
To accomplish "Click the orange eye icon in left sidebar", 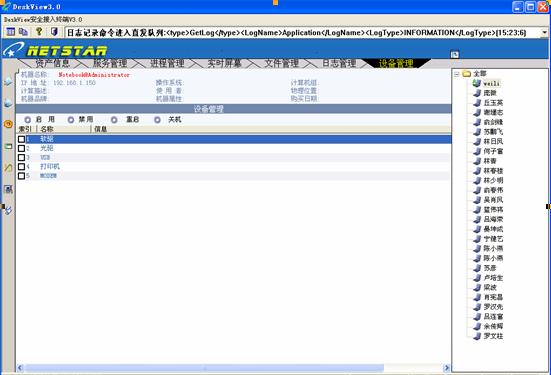I will [x=8, y=124].
